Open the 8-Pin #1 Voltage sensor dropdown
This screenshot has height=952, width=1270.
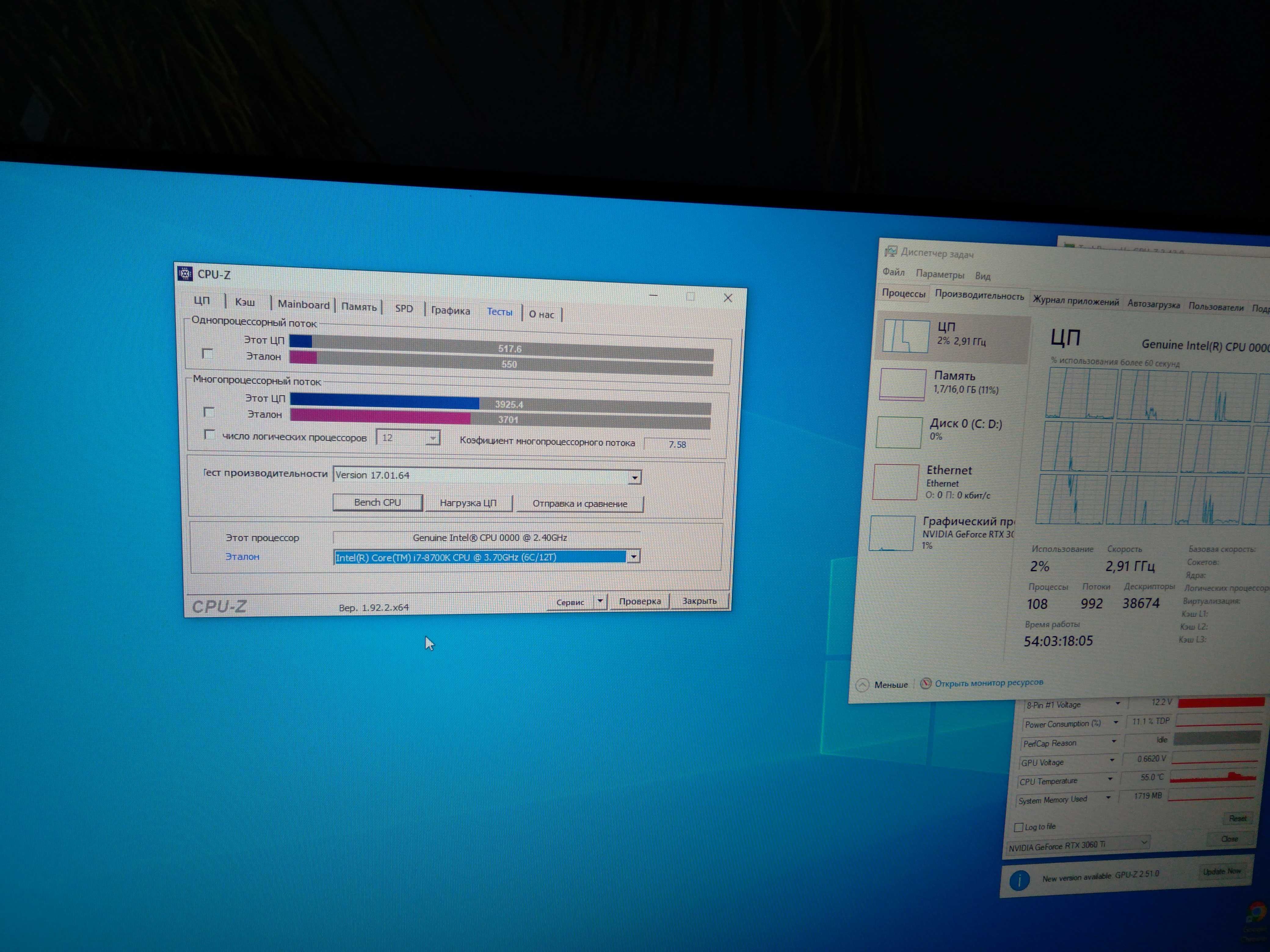[1117, 704]
